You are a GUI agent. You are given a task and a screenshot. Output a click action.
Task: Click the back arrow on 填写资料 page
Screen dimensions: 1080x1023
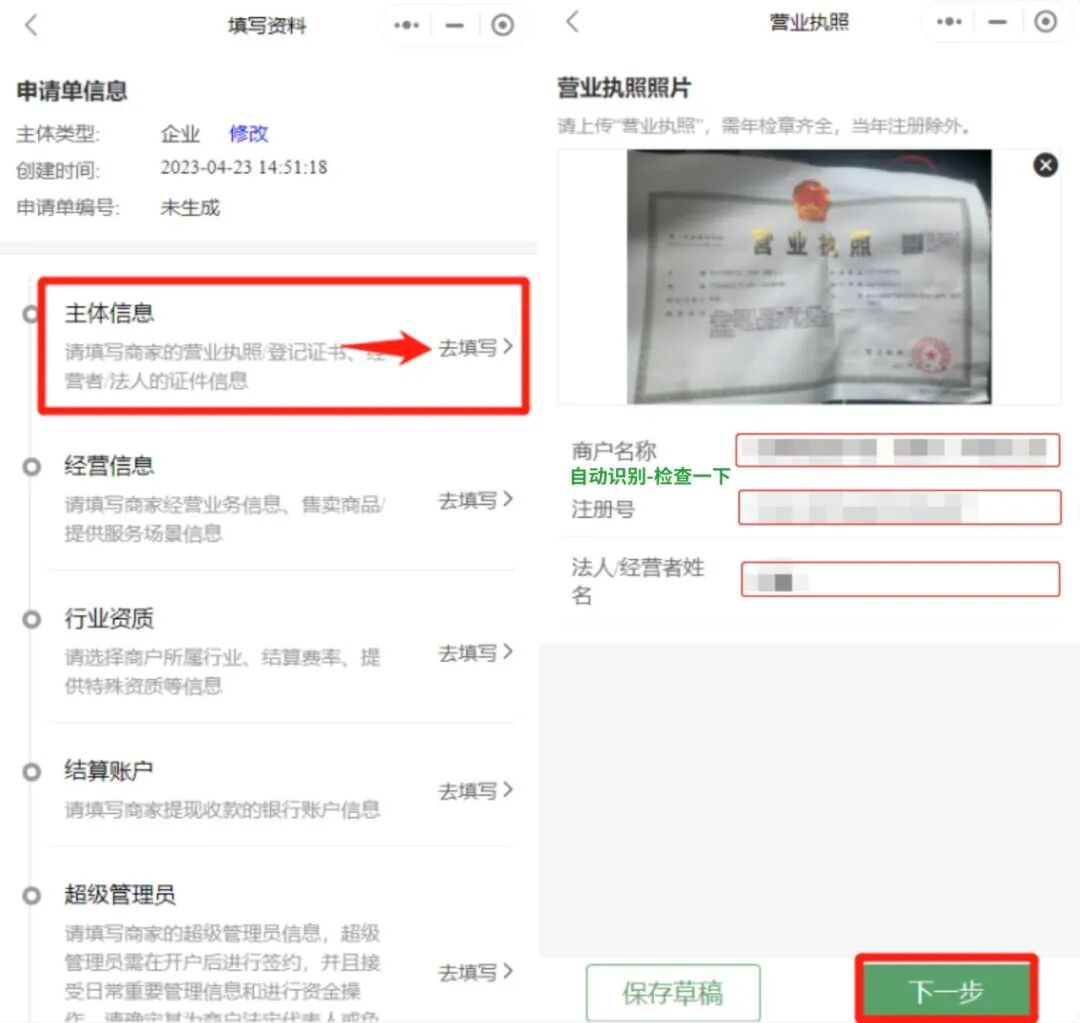click(x=31, y=24)
